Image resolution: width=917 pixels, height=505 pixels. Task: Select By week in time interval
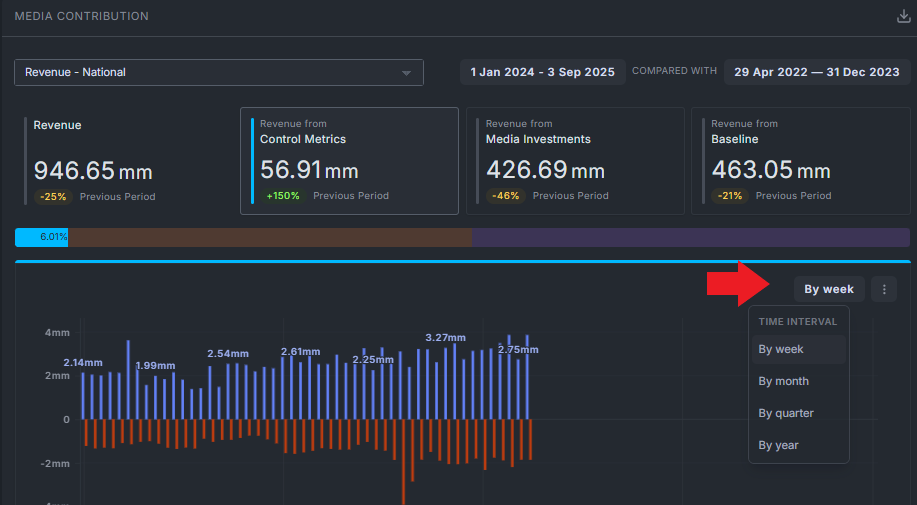(x=798, y=350)
